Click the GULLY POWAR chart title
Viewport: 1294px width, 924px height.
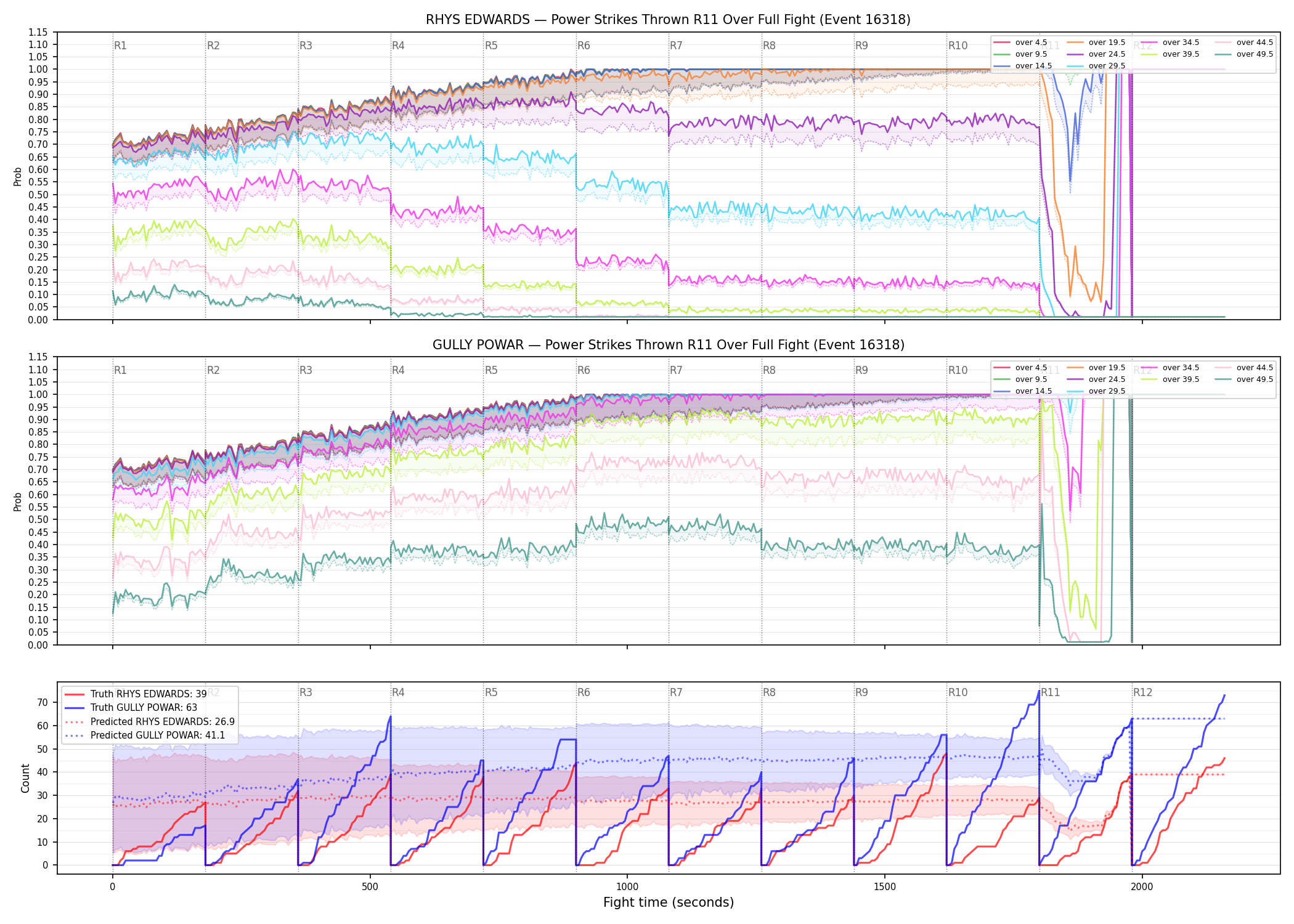tap(668, 345)
